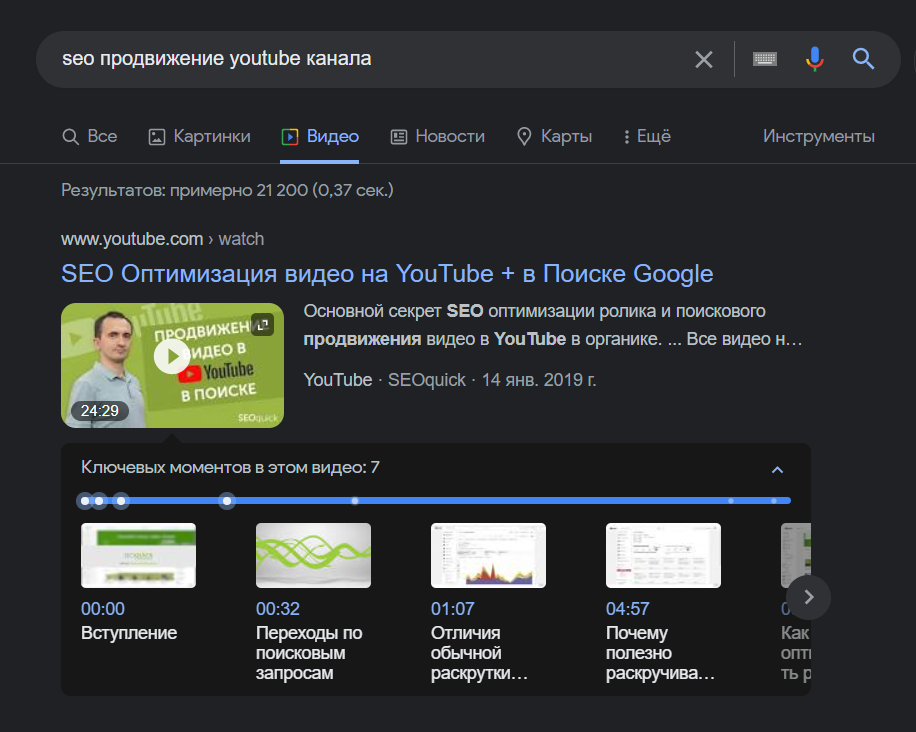Image resolution: width=916 pixels, height=732 pixels.
Task: Click the video description snippet text
Action: [553, 325]
